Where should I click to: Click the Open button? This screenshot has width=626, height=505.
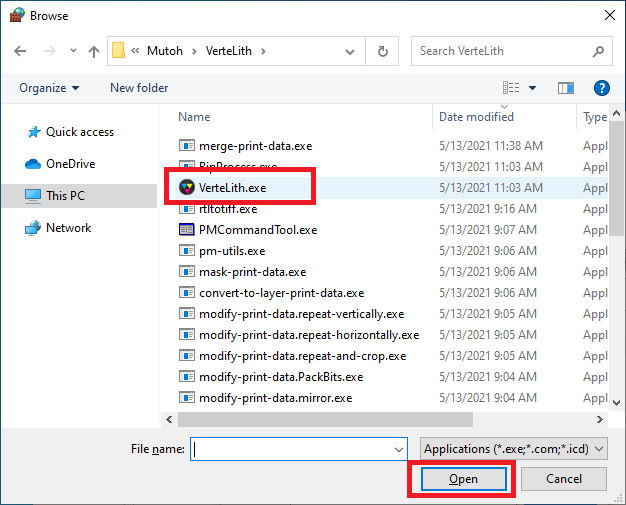click(464, 479)
